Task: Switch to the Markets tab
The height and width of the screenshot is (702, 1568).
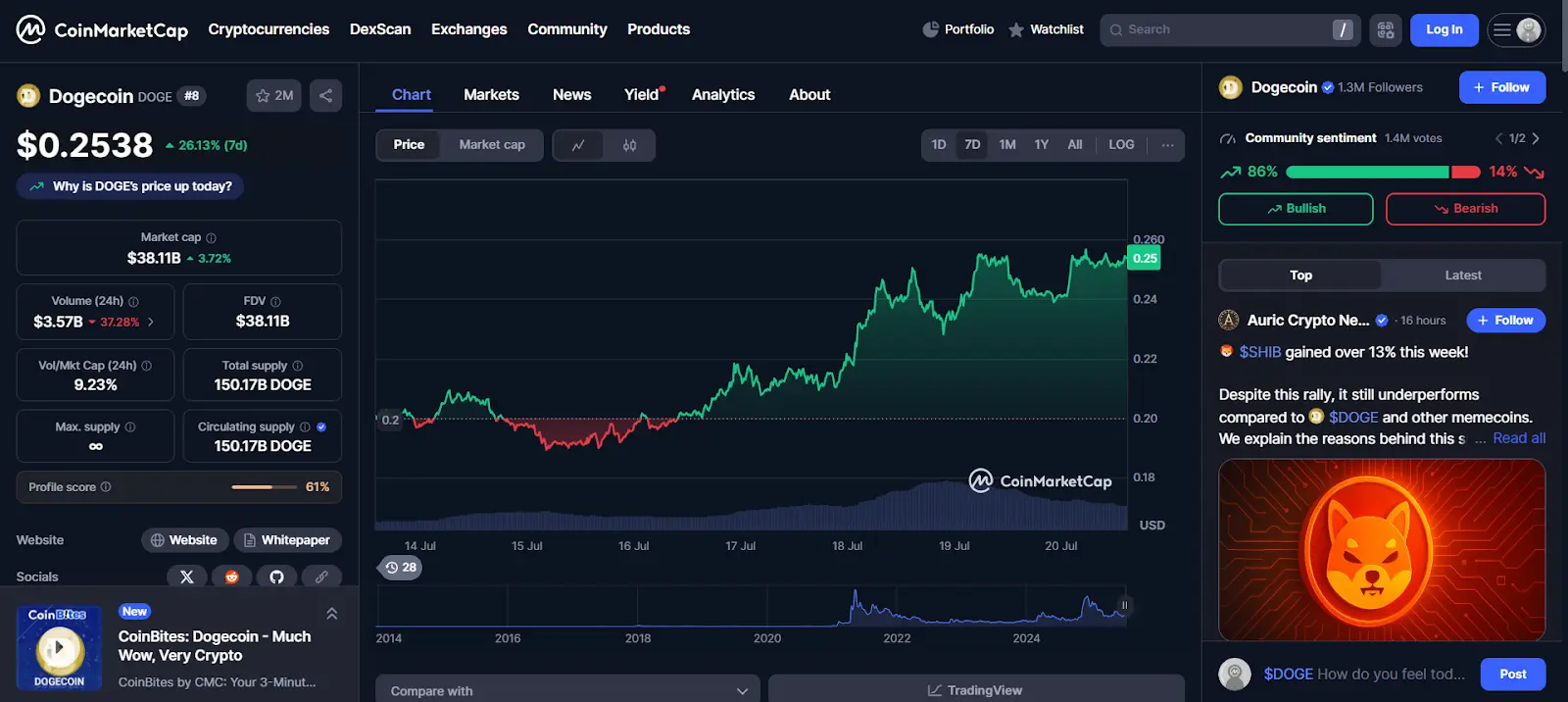Action: coord(491,95)
